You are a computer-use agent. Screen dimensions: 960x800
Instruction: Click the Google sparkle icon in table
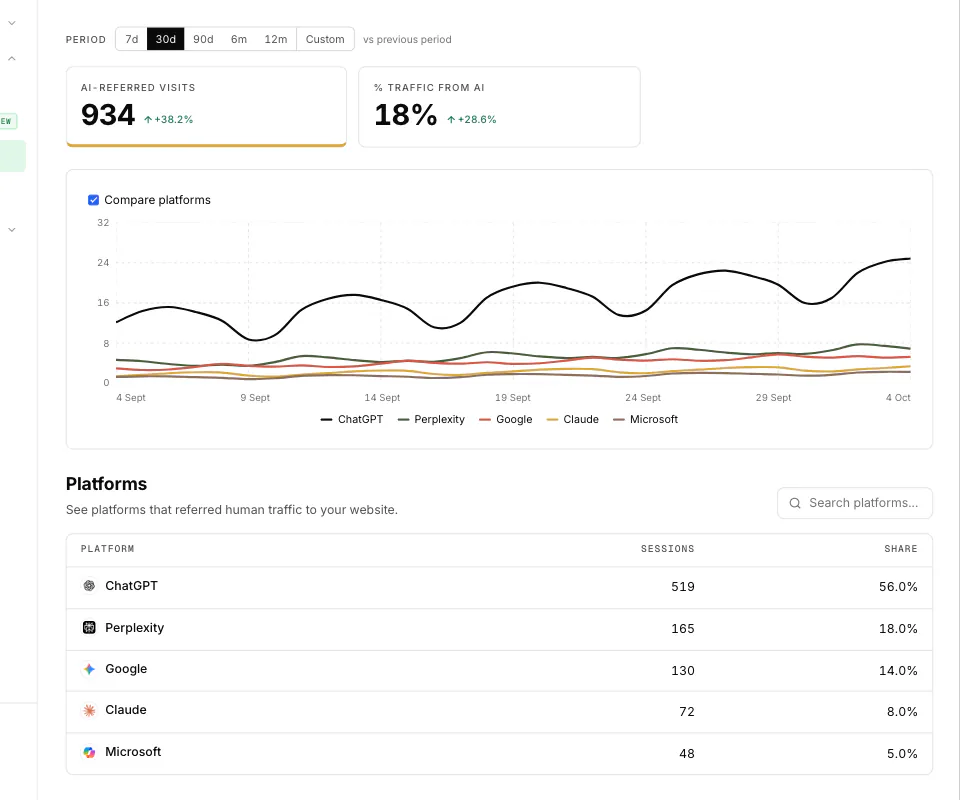(89, 669)
